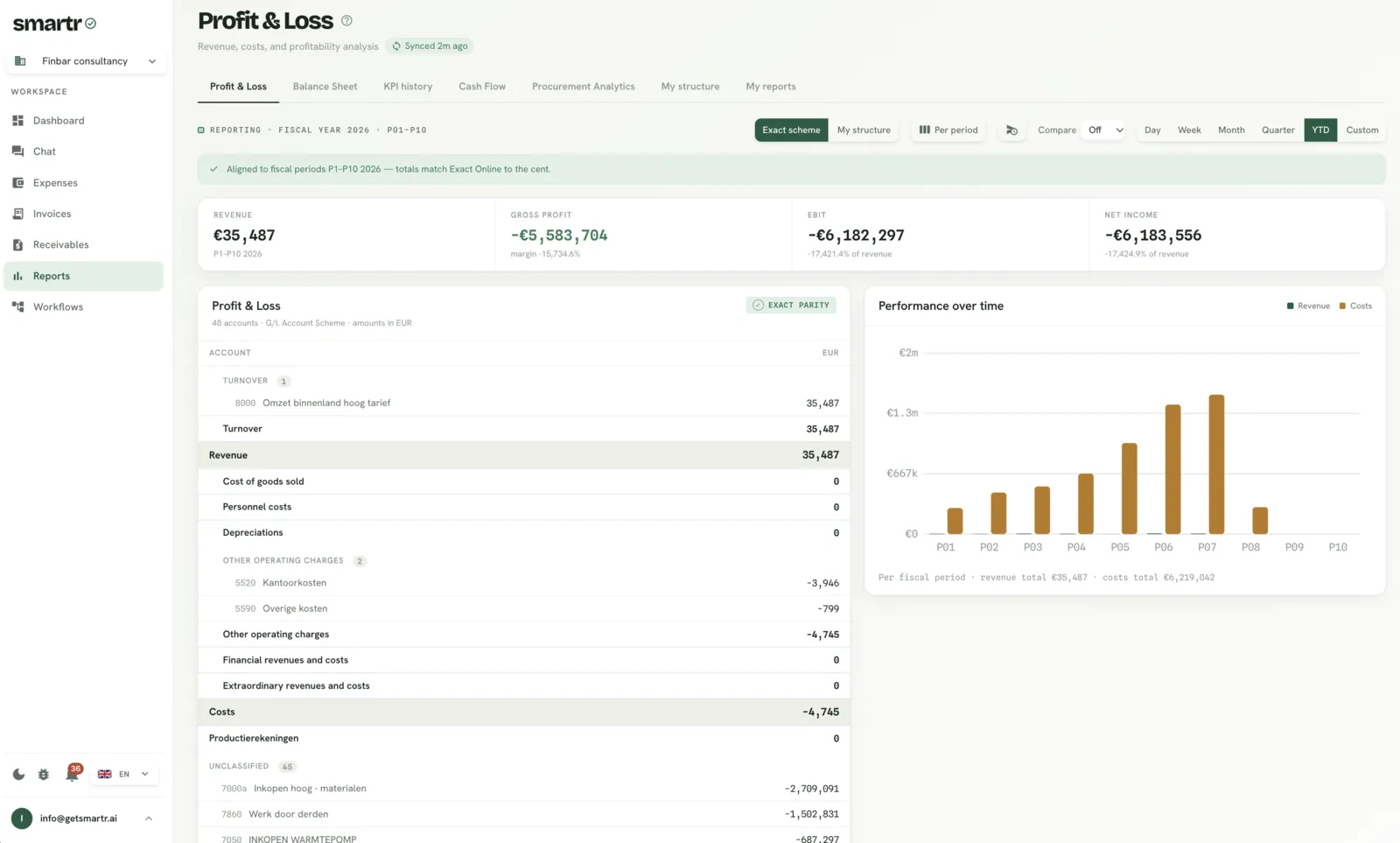Click the Workflows icon in sidebar
The height and width of the screenshot is (843, 1400).
click(x=17, y=307)
